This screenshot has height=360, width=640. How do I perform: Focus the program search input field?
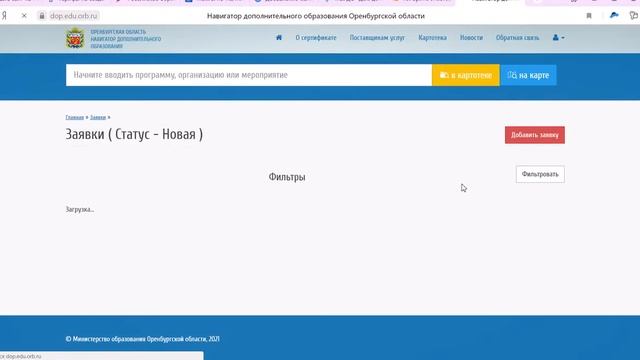click(x=249, y=75)
